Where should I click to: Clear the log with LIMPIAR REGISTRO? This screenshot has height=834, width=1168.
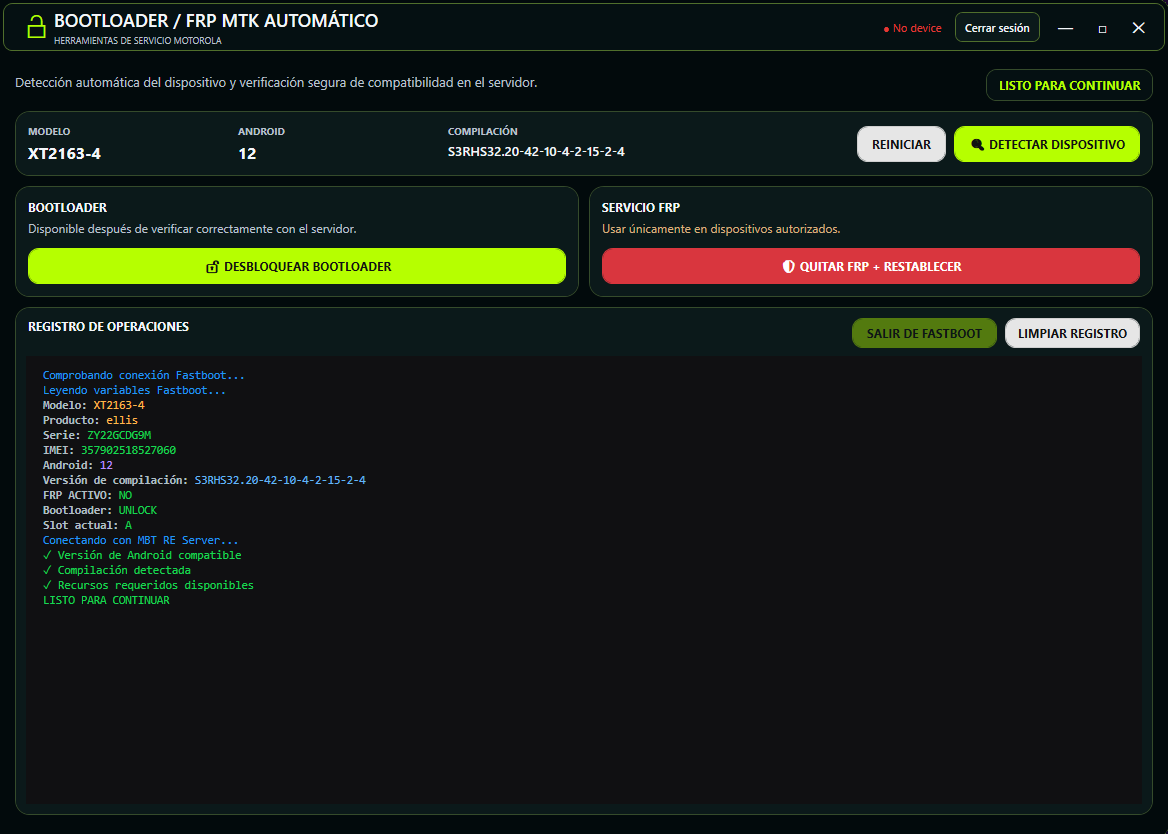pos(1072,334)
